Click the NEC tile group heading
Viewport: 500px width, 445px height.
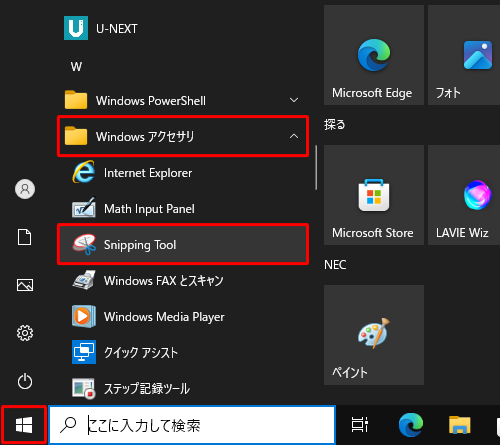pos(335,265)
